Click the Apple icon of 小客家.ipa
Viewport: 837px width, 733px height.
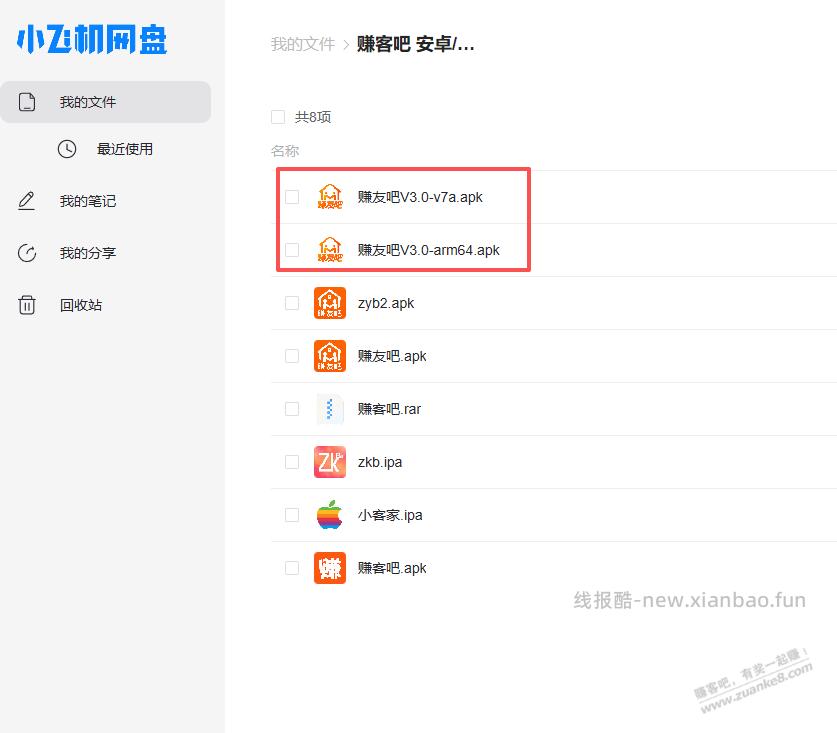coord(330,515)
